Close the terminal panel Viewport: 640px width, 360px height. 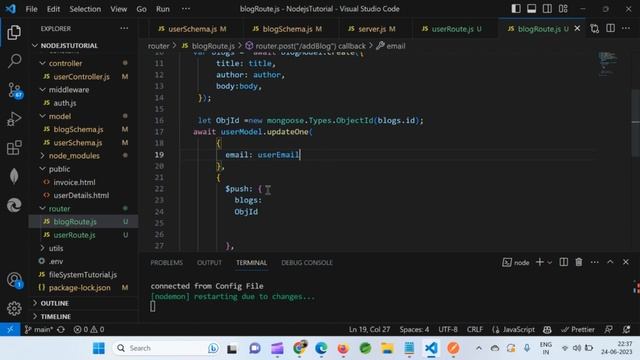coord(626,262)
